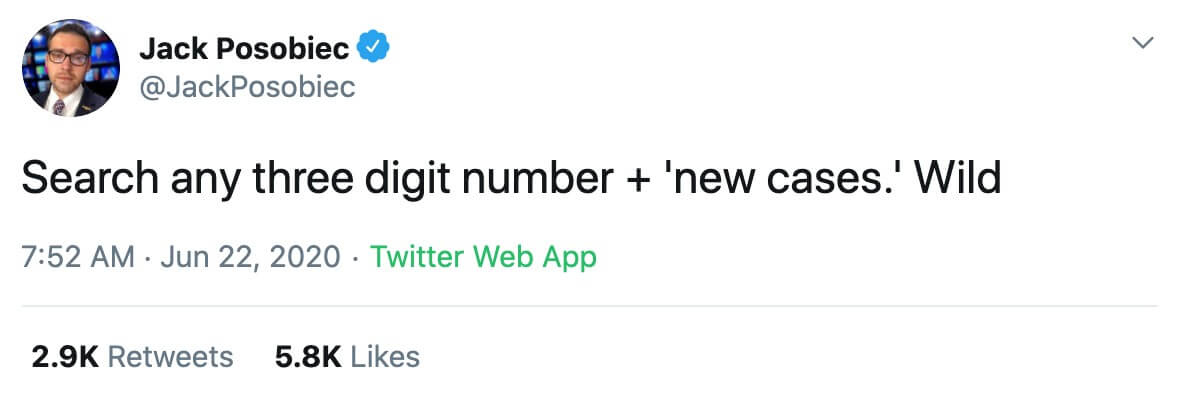This screenshot has height=399, width=1188.
Task: Click the horizontal divider above the counts
Action: (x=589, y=307)
